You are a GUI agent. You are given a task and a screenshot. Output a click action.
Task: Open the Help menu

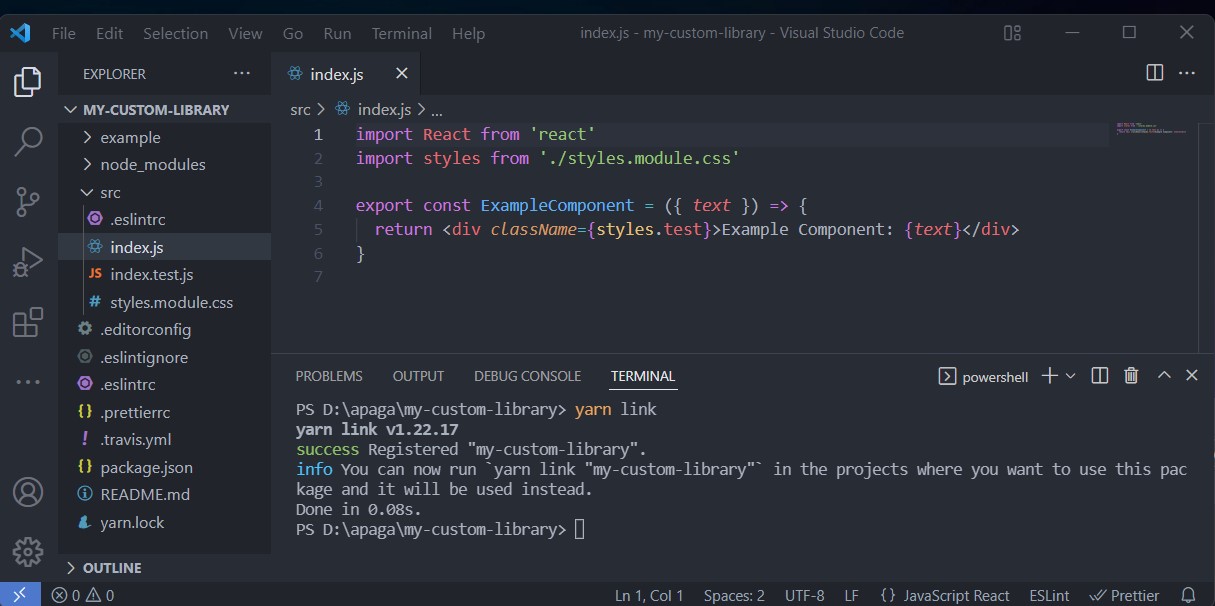click(468, 33)
